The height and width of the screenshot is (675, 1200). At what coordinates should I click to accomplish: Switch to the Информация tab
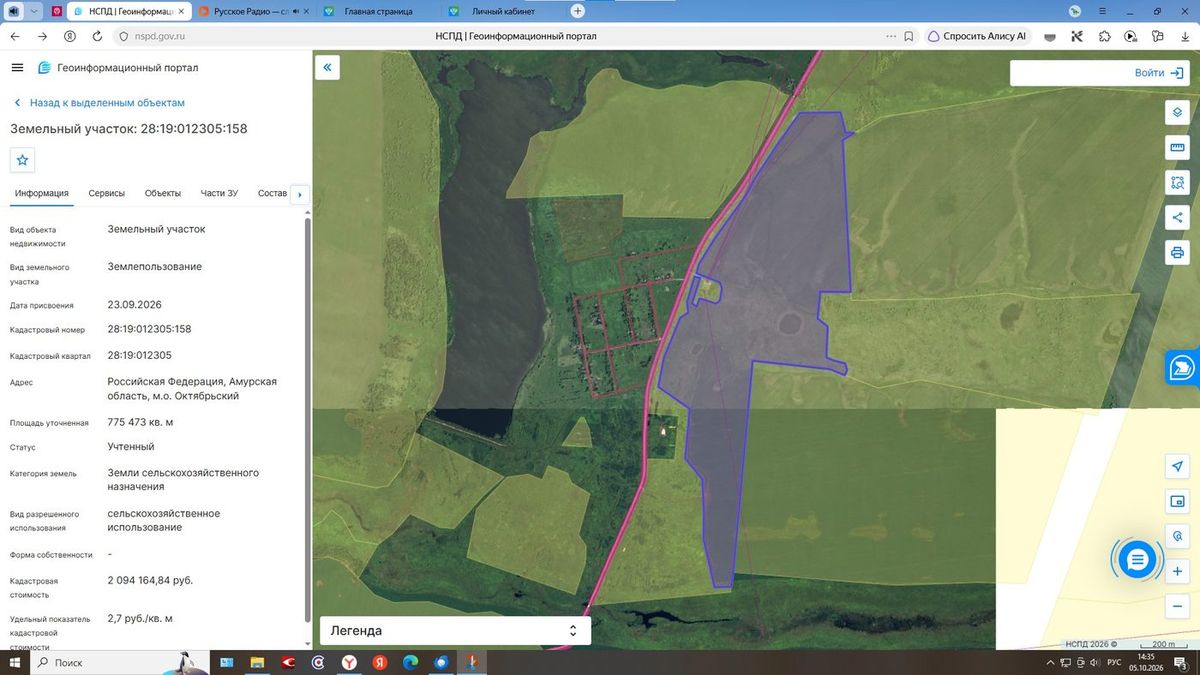click(41, 193)
